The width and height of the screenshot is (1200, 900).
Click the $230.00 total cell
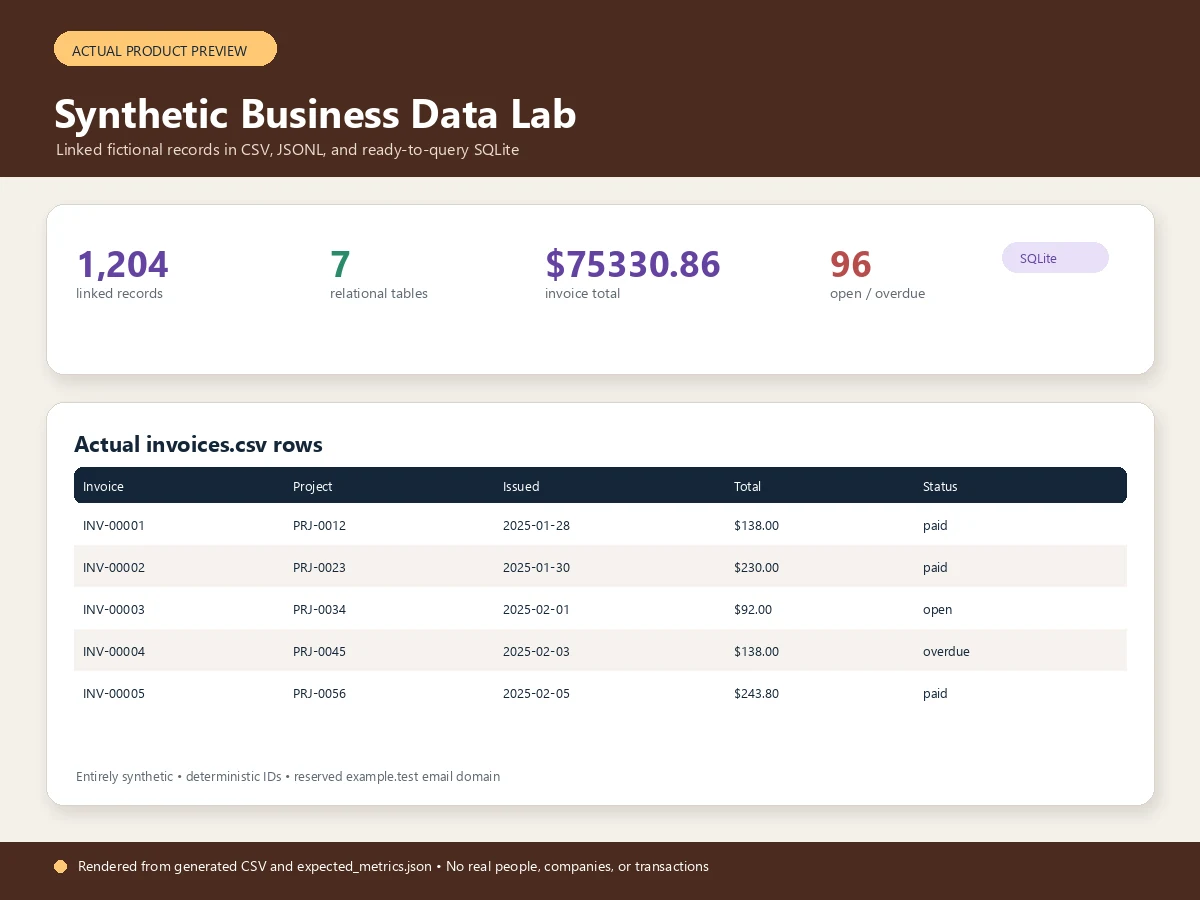[x=756, y=567]
